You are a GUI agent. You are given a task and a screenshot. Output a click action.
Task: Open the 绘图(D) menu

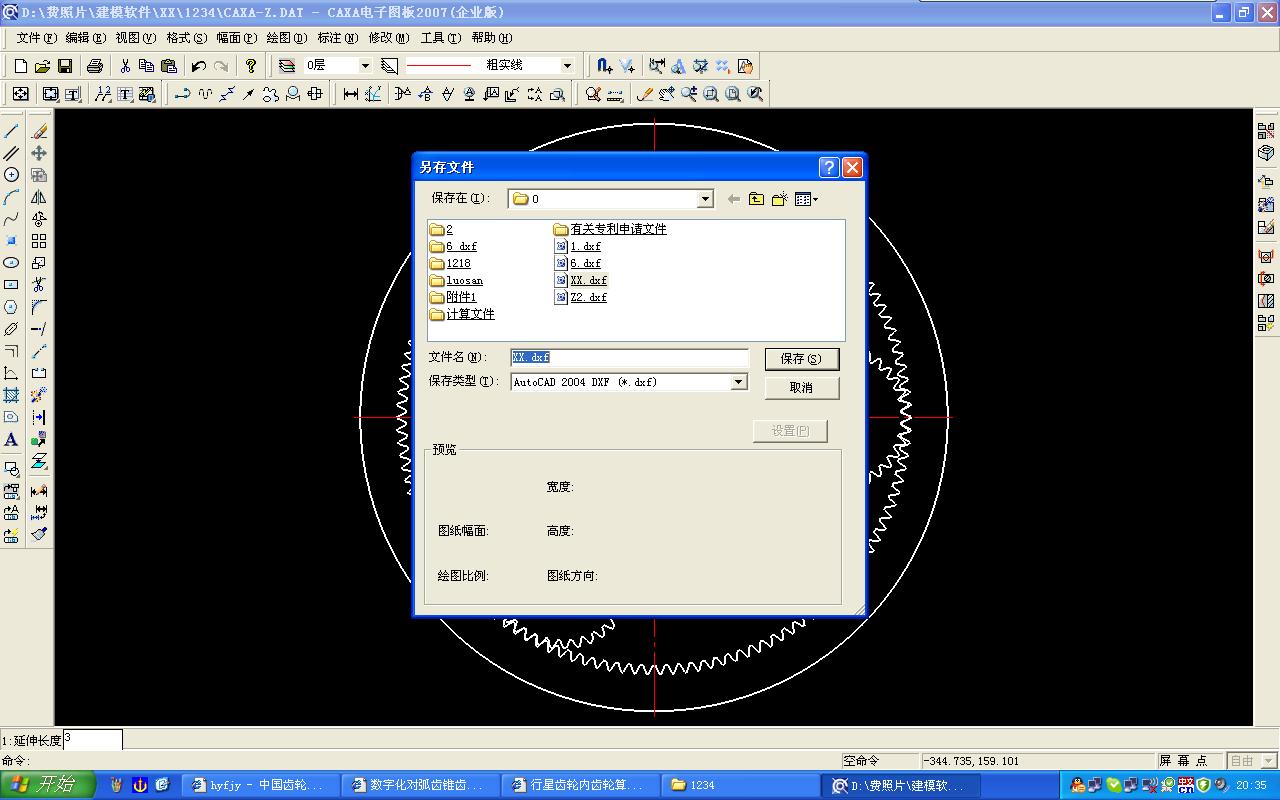pyautogui.click(x=286, y=38)
